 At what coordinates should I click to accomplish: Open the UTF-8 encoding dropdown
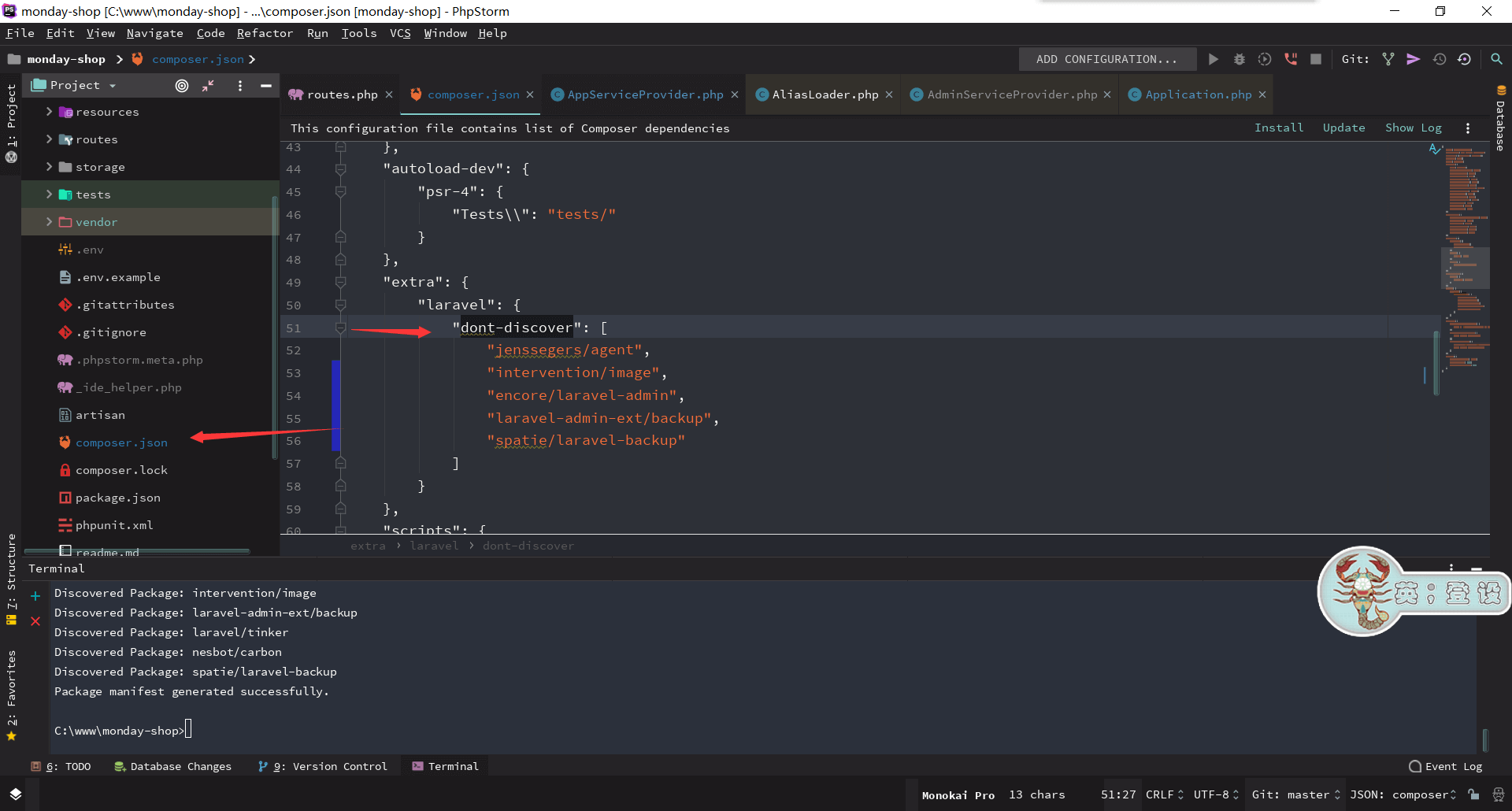tap(1216, 794)
